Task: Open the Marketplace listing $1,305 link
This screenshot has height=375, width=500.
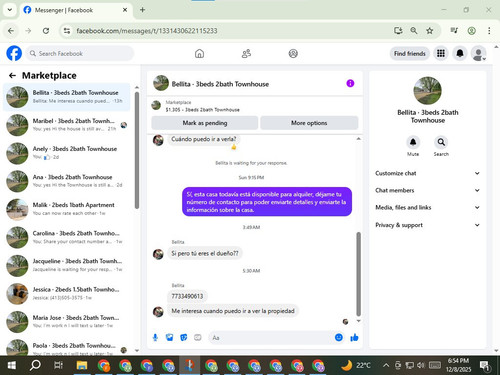Action: tap(202, 110)
